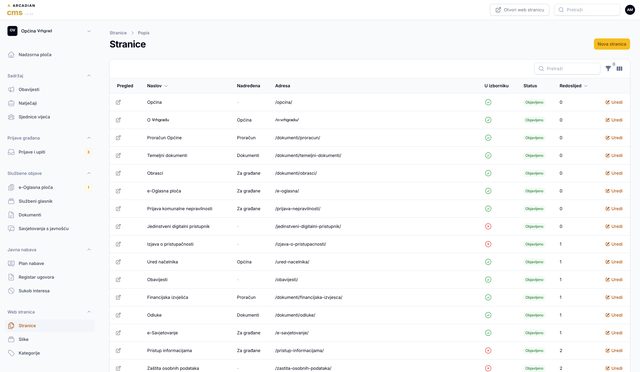The width and height of the screenshot is (640, 372).
Task: Focus the table search field
Action: (568, 69)
